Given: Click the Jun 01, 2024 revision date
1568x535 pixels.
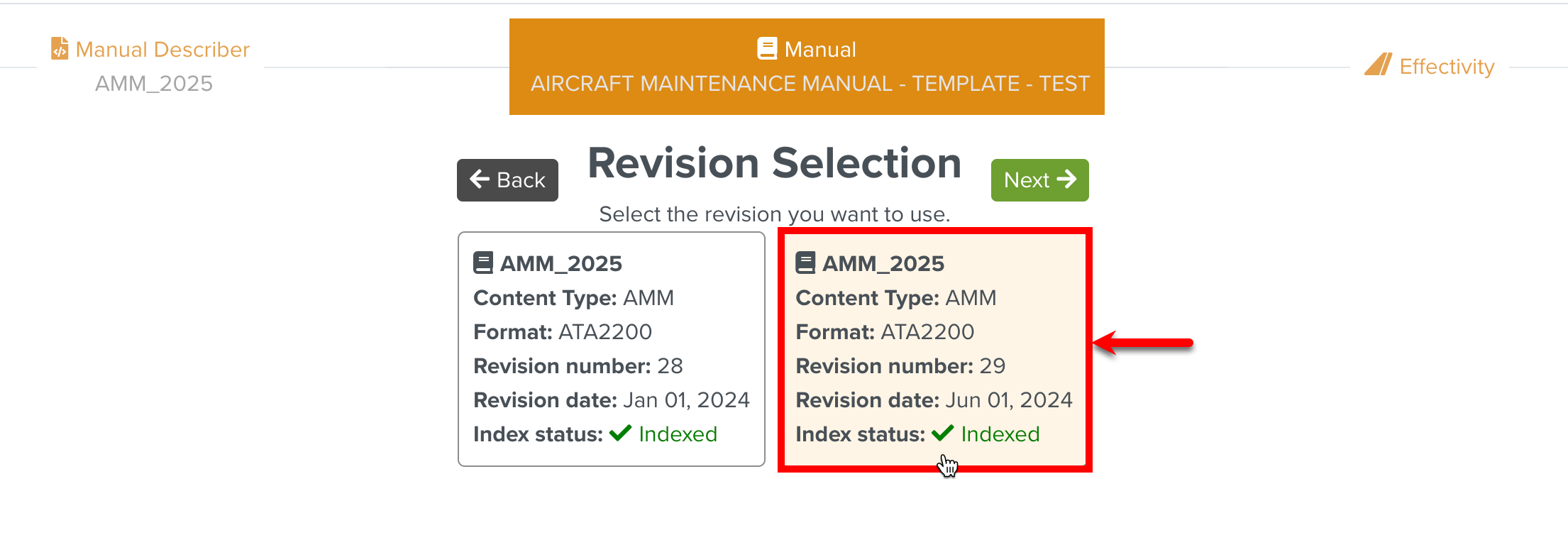Looking at the screenshot, I should tap(1009, 400).
